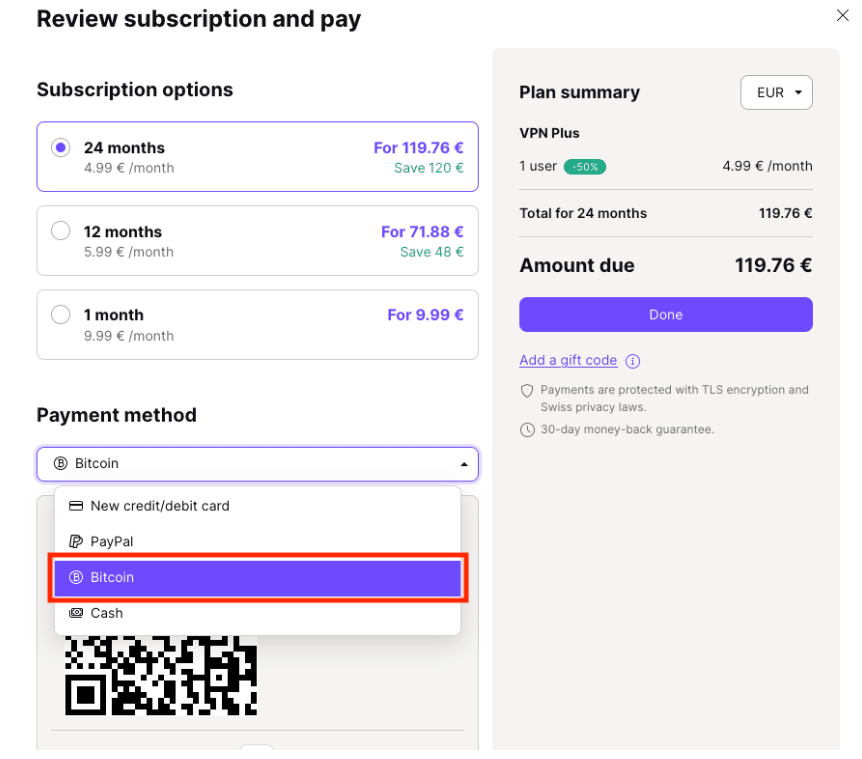The width and height of the screenshot is (862, 759).
Task: Click the 'For 71.88 €' price text
Action: pyautogui.click(x=422, y=232)
